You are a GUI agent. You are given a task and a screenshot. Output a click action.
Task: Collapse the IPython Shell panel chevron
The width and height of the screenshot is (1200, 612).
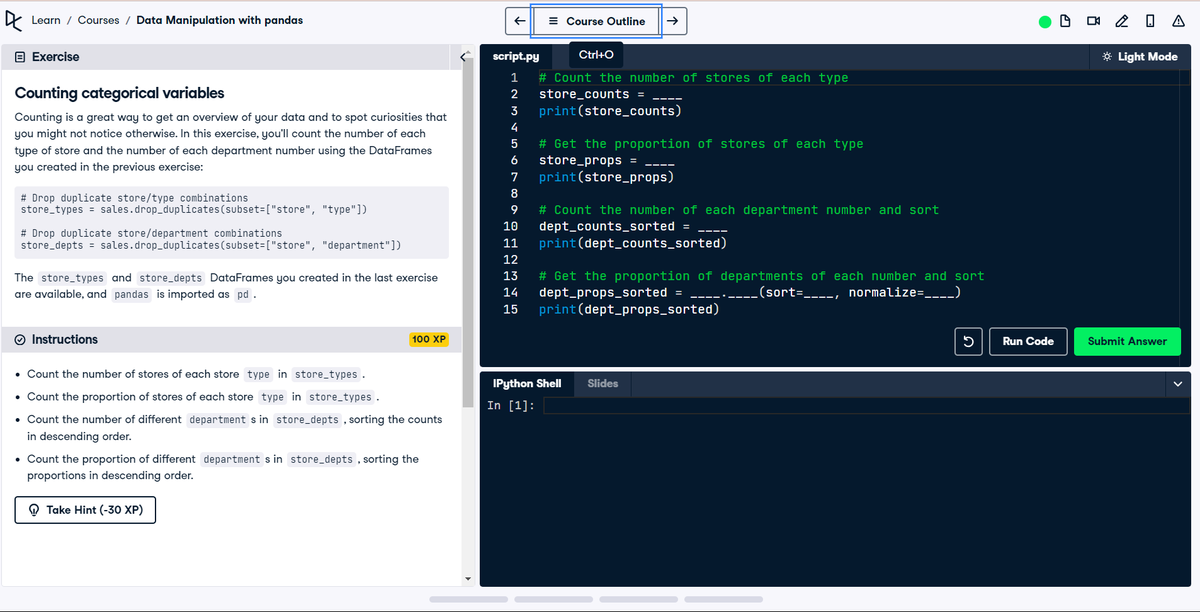[x=1178, y=384]
